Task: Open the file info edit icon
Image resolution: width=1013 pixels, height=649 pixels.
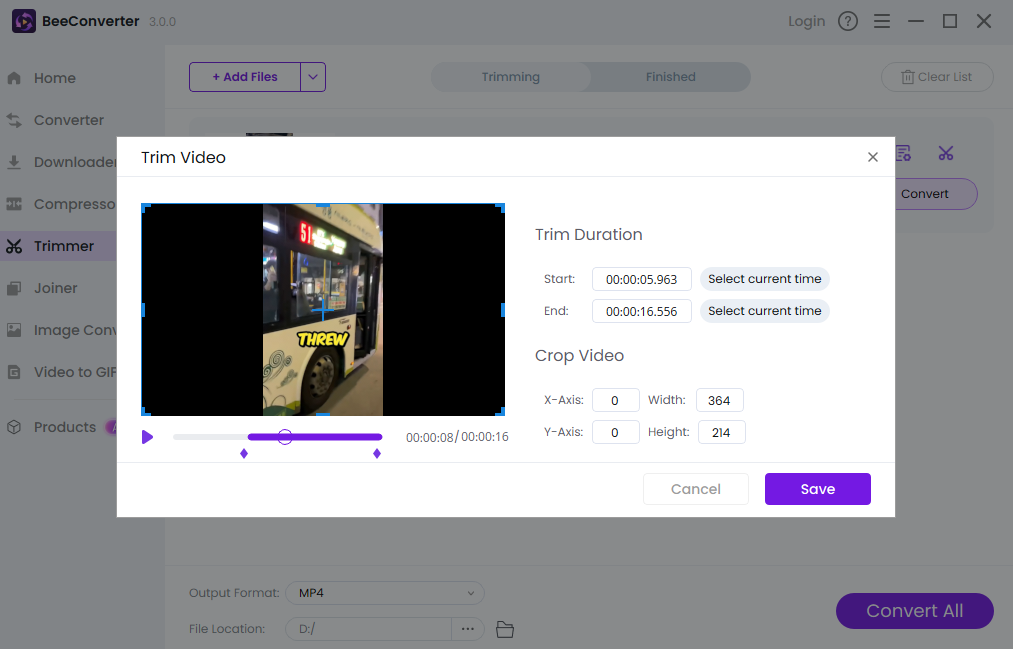Action: click(903, 153)
